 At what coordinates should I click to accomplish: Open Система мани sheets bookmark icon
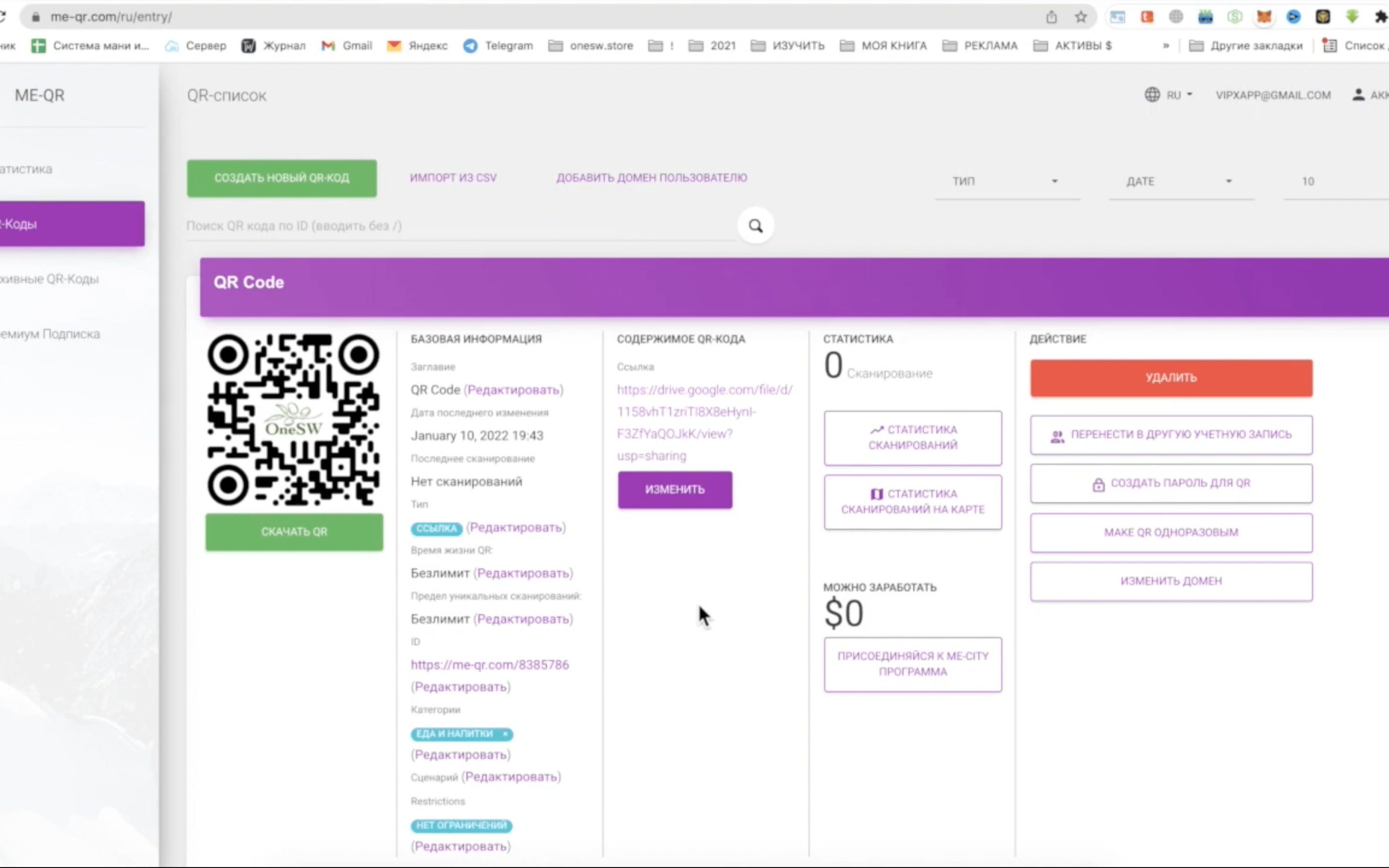coord(39,46)
